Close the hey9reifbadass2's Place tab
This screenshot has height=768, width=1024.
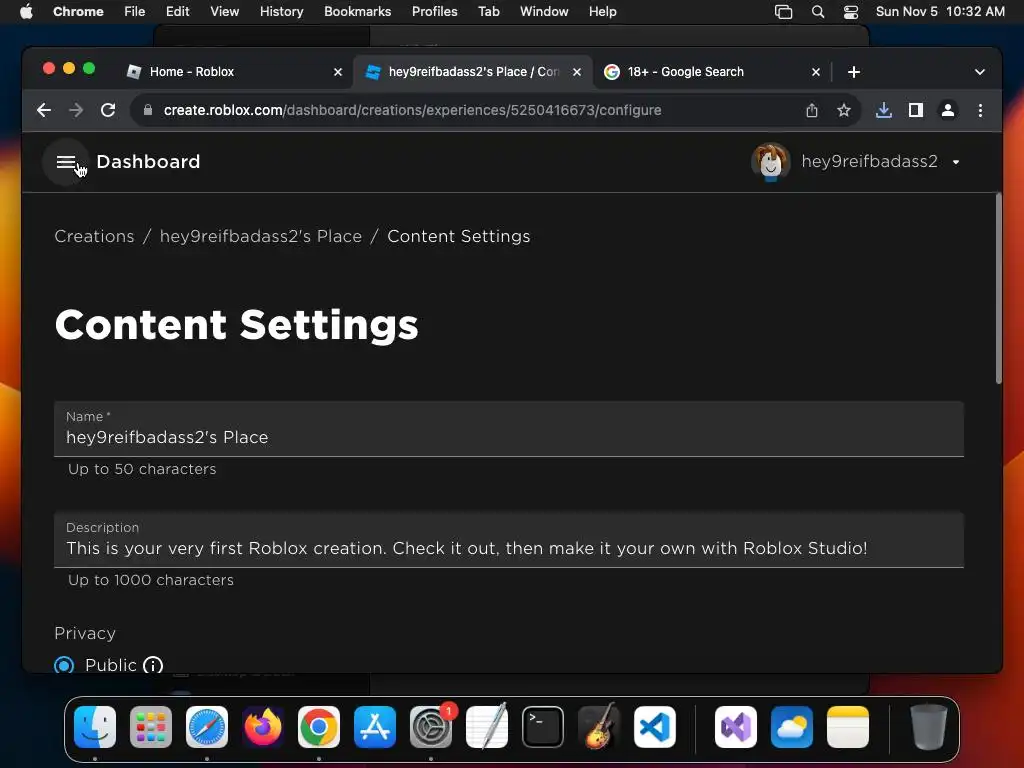coord(577,72)
